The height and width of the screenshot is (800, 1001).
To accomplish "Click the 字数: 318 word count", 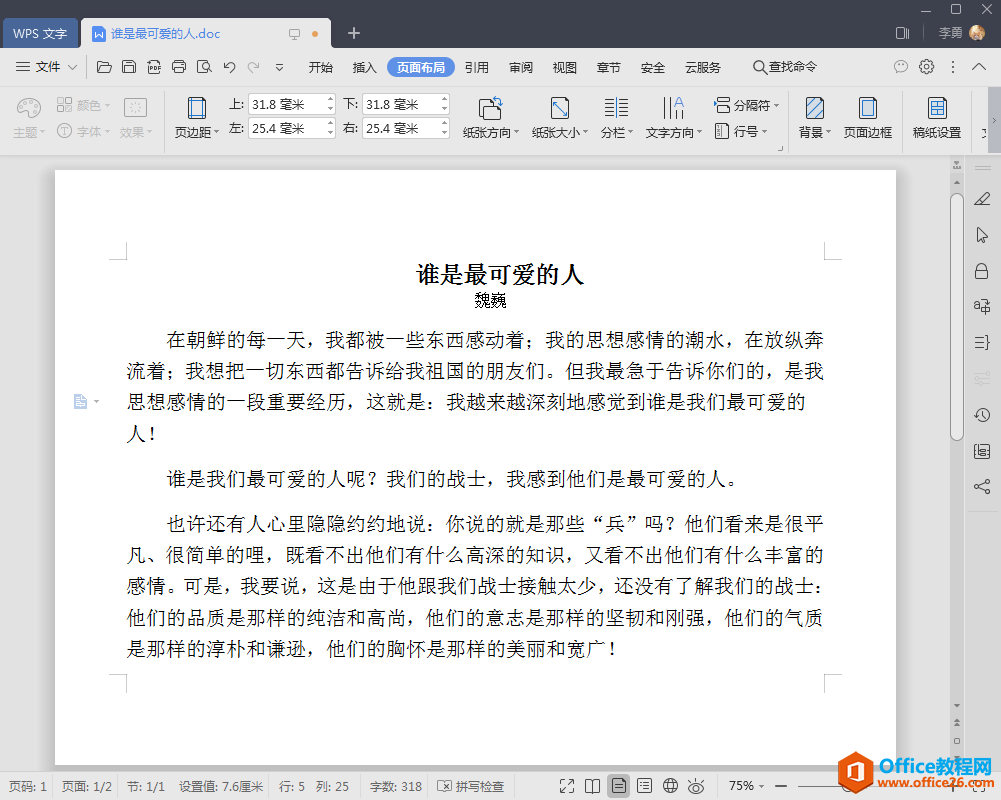I will pyautogui.click(x=396, y=786).
